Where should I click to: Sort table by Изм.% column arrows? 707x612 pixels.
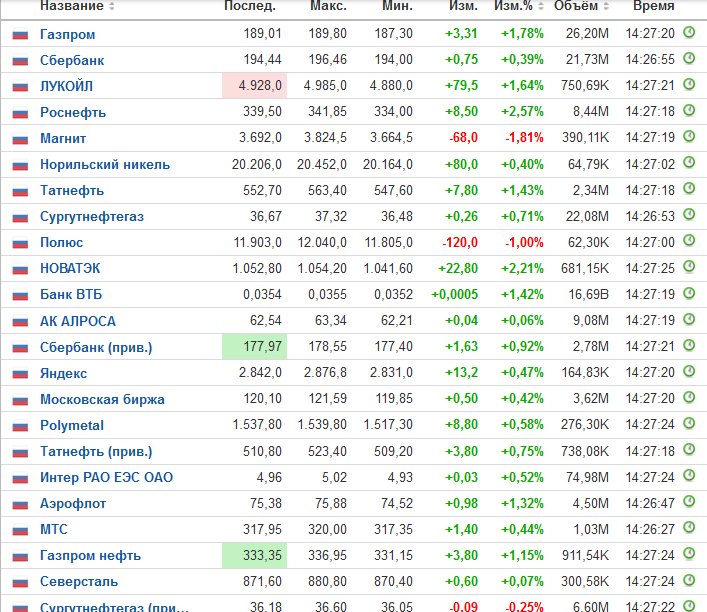point(541,6)
